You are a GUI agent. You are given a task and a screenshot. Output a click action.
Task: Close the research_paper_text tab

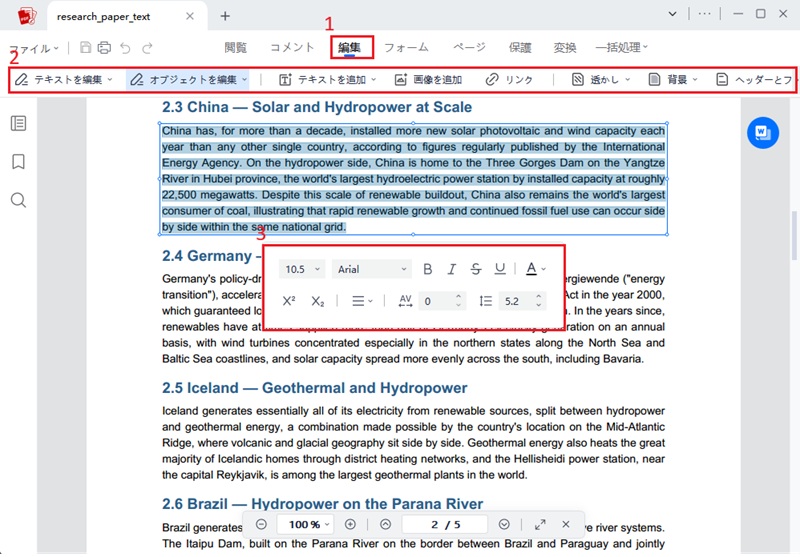[x=190, y=16]
